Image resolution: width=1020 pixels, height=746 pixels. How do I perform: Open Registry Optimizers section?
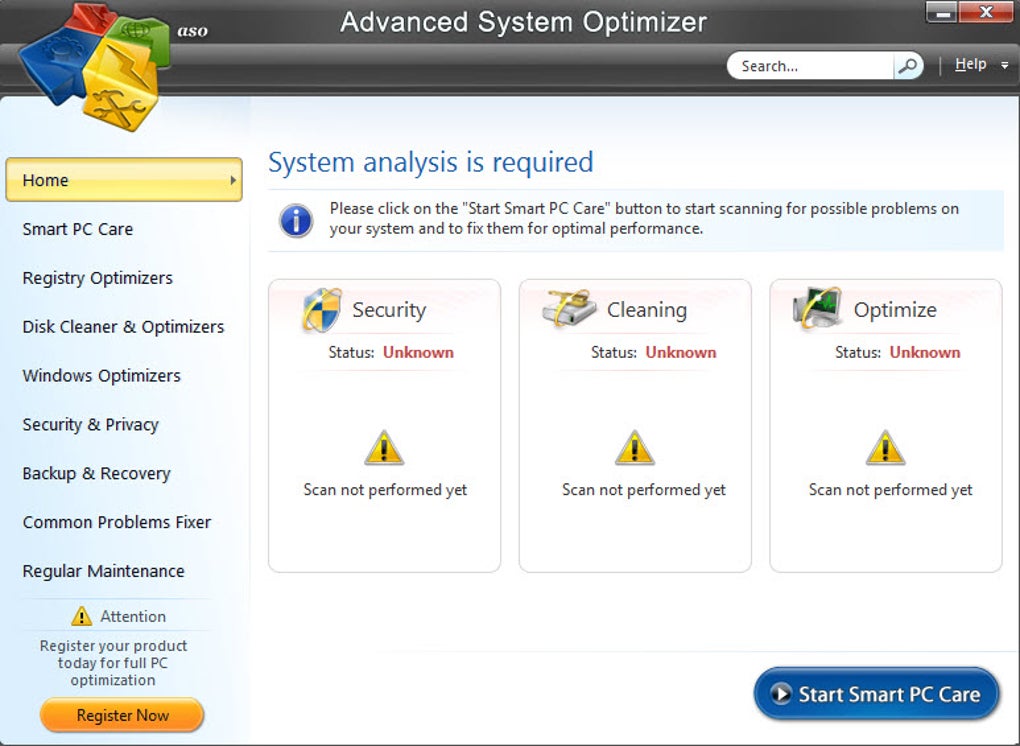(98, 278)
